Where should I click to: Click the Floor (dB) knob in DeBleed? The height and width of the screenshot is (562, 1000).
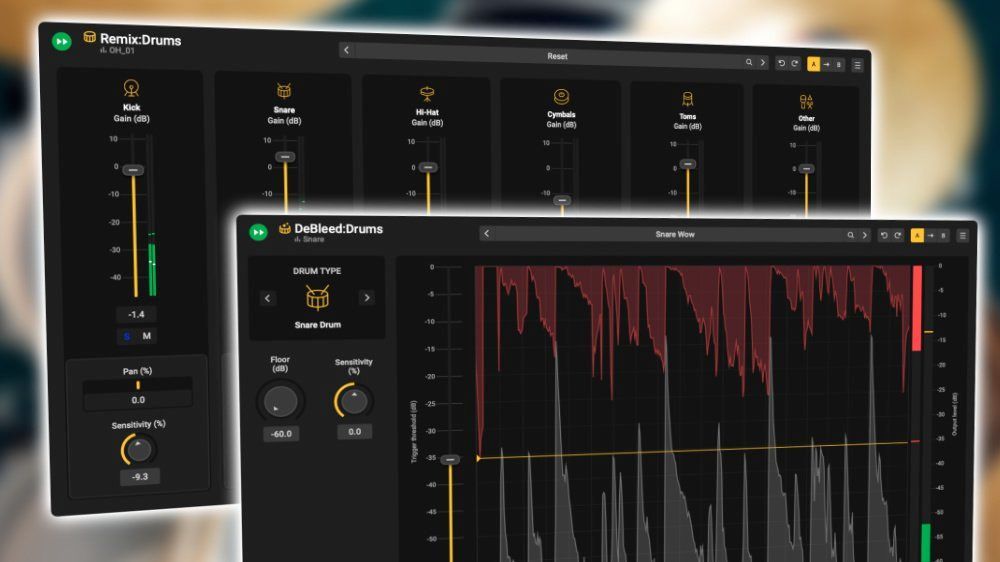coord(281,401)
